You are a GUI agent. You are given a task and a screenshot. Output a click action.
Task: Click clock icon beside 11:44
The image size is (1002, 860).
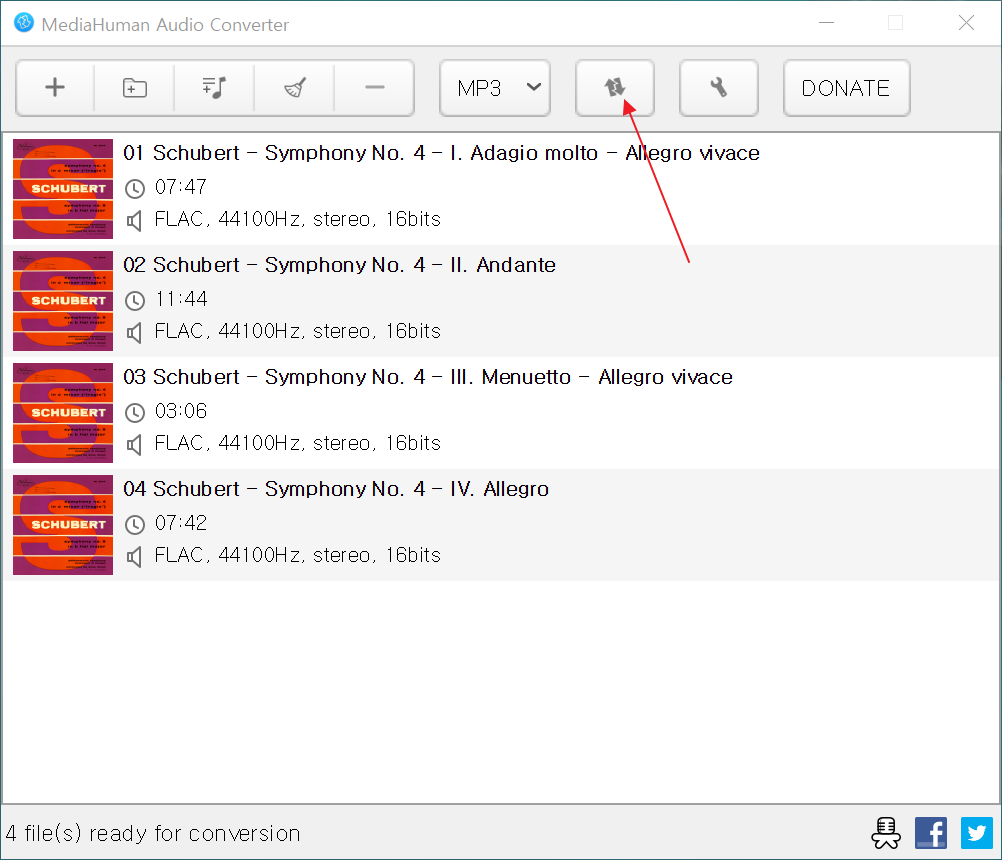[134, 301]
